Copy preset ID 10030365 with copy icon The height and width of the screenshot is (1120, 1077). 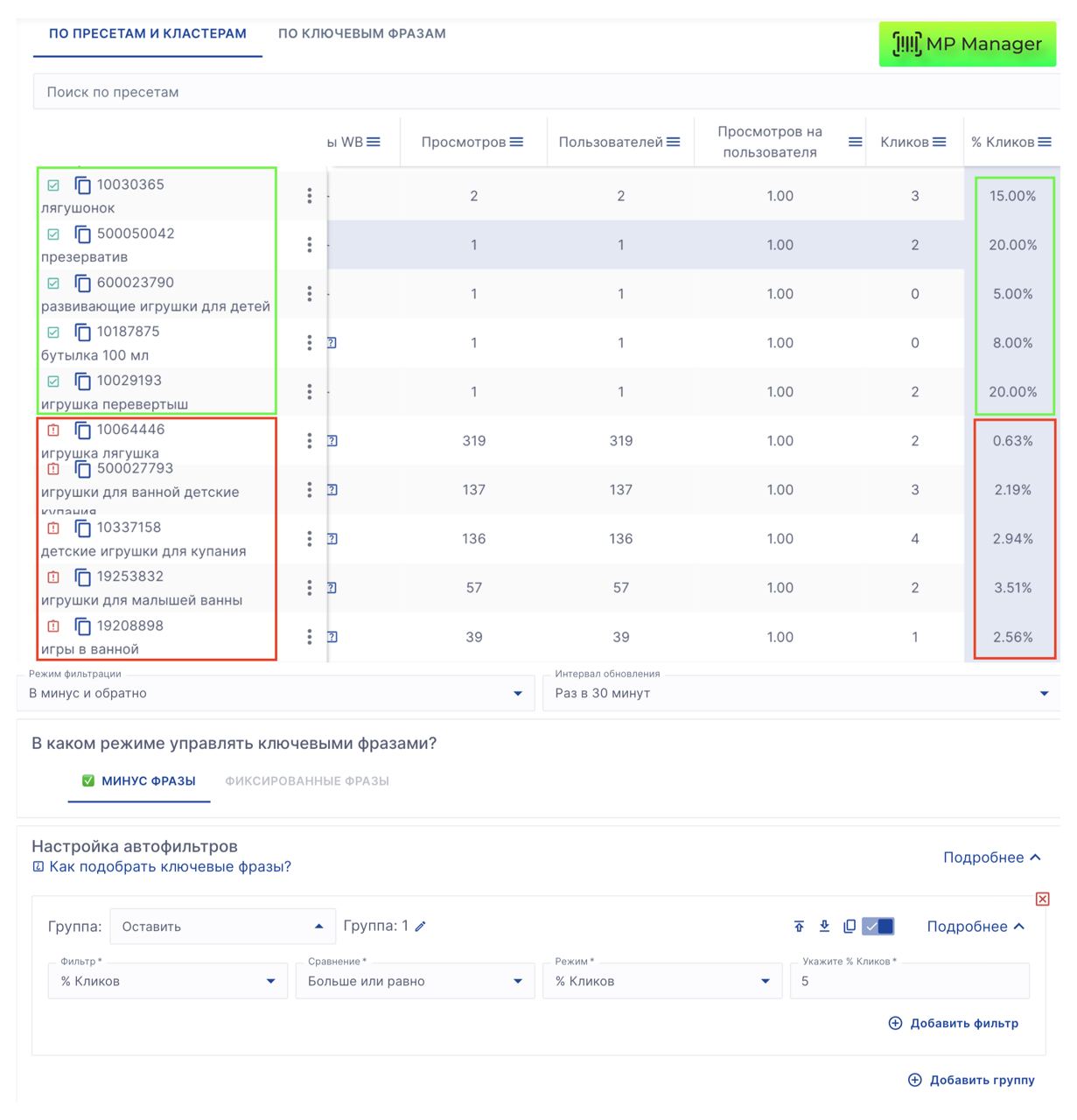pos(82,185)
